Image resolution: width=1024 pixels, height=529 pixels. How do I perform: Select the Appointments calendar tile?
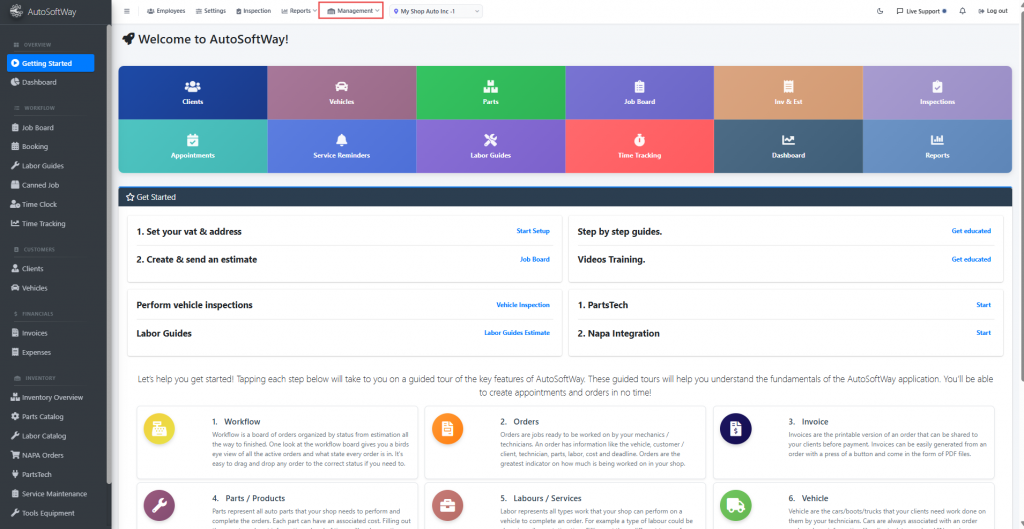pyautogui.click(x=192, y=146)
